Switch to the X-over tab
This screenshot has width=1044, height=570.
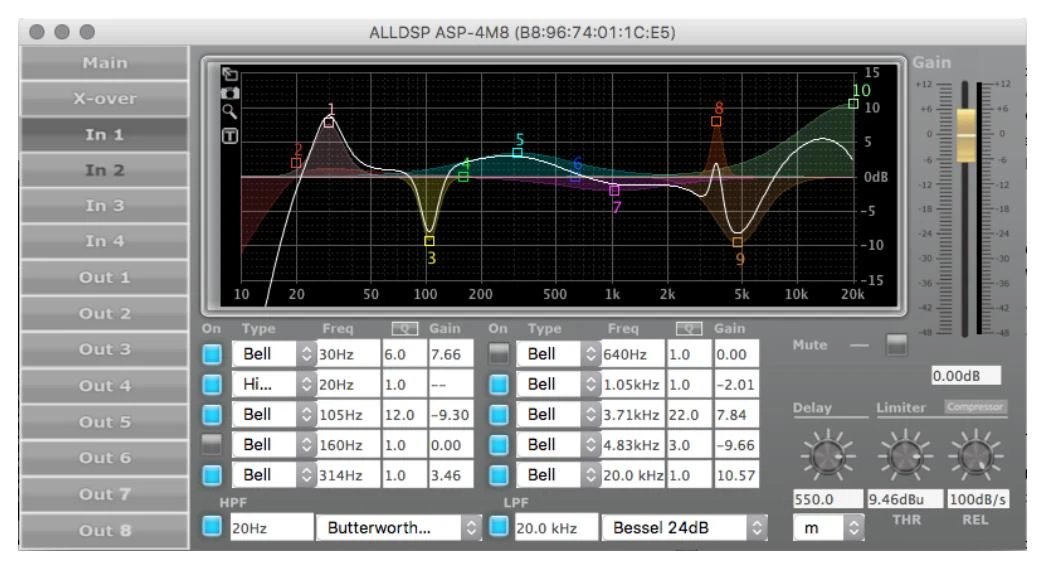pos(105,99)
